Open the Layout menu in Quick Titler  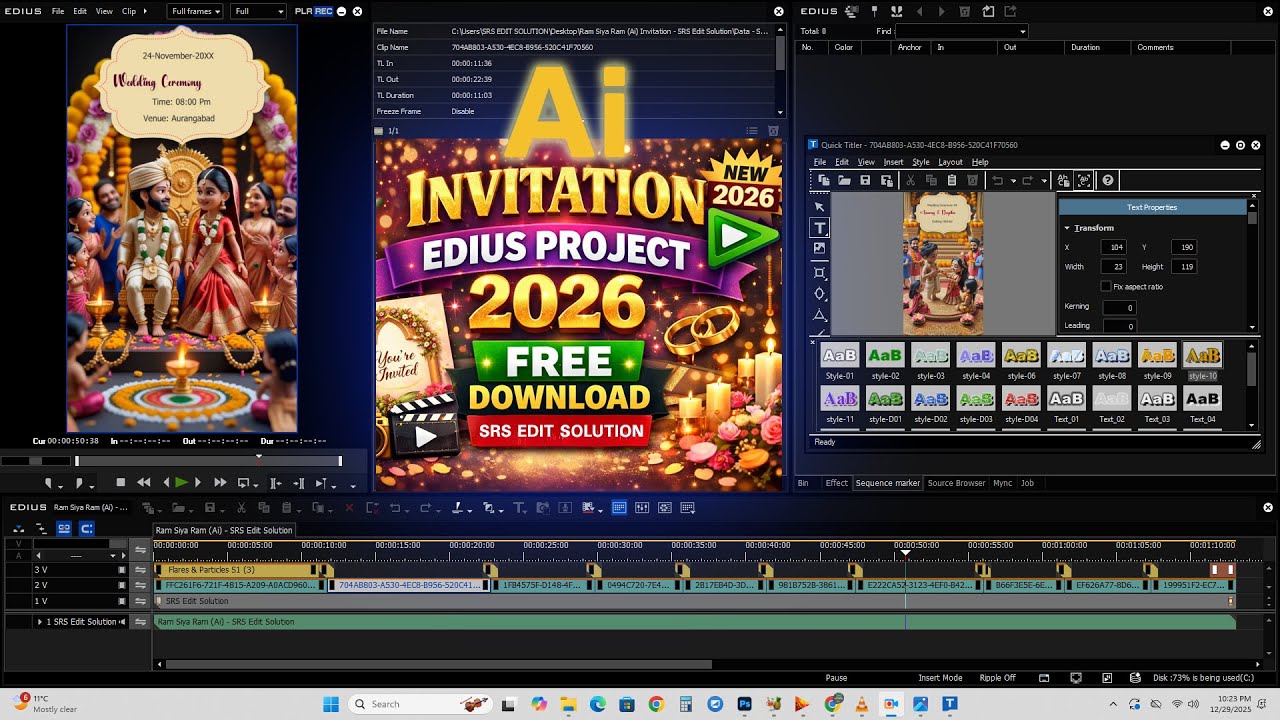[x=950, y=162]
